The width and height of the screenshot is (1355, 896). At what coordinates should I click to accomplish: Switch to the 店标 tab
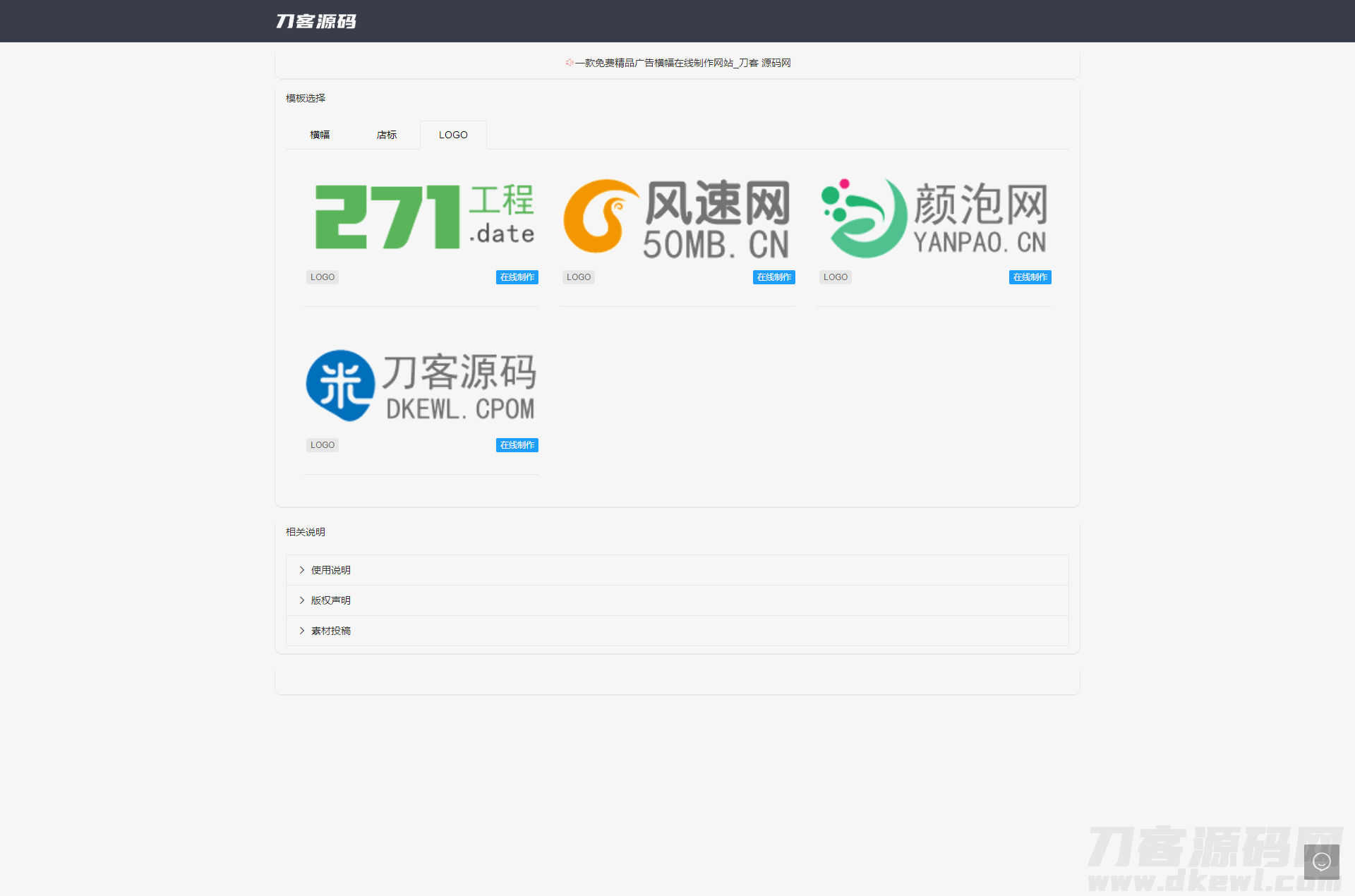point(387,135)
